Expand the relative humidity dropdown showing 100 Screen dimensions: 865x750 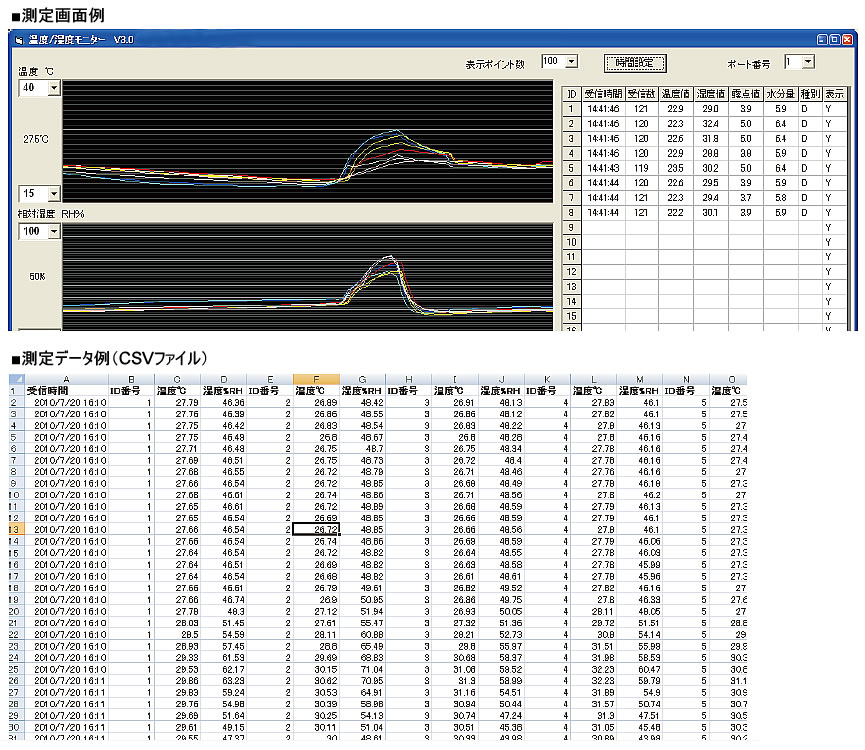click(x=53, y=232)
